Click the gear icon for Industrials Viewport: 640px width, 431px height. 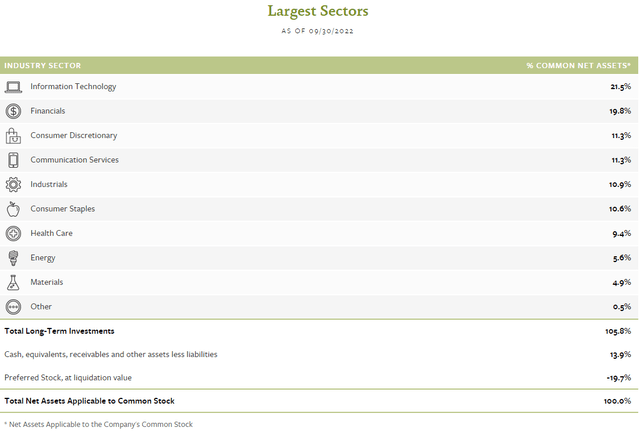point(13,184)
